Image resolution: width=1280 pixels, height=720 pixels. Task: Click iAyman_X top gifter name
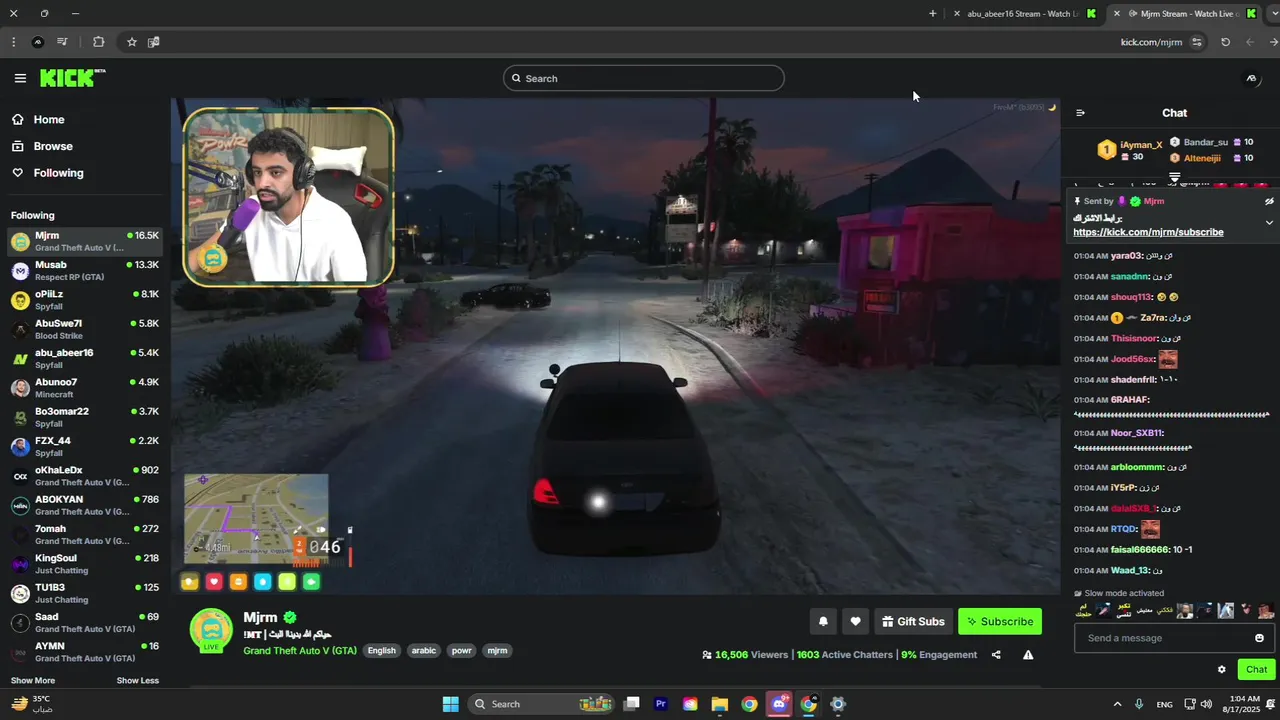pyautogui.click(x=1141, y=145)
